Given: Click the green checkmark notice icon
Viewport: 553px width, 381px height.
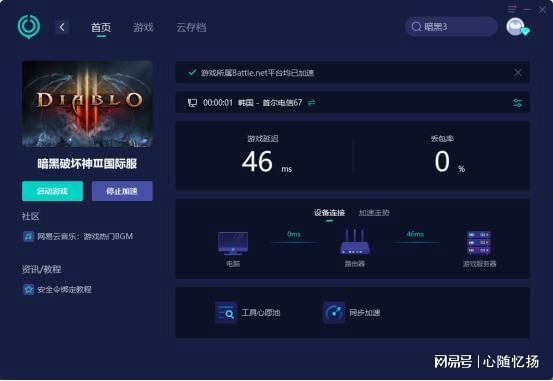Looking at the screenshot, I should [192, 73].
